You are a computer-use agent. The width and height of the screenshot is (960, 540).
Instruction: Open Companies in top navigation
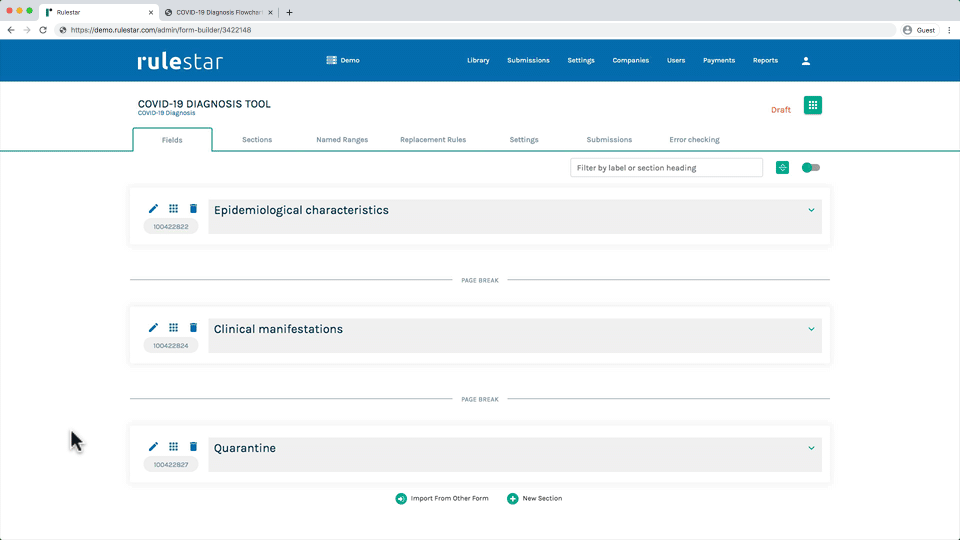tap(631, 61)
